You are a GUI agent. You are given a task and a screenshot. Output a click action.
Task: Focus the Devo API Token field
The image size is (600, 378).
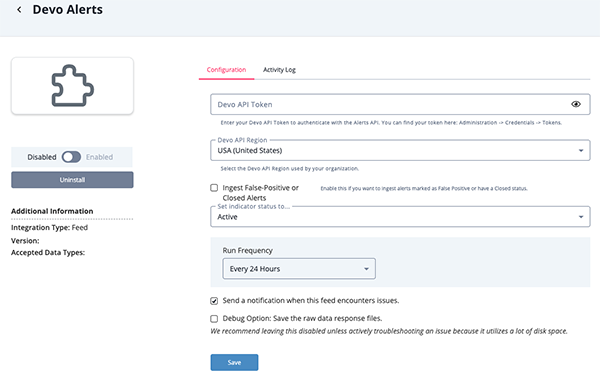click(x=400, y=104)
